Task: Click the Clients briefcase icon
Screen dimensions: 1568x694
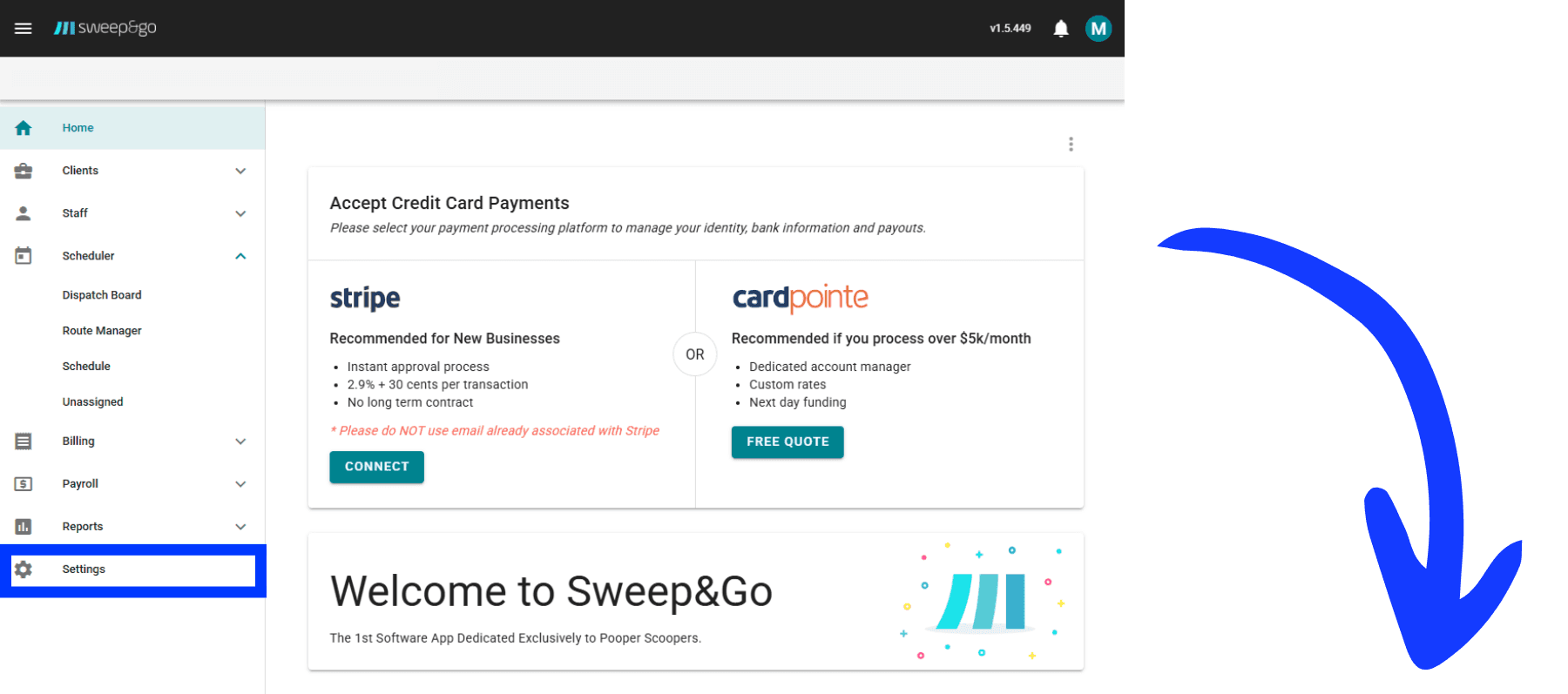Action: pos(23,171)
